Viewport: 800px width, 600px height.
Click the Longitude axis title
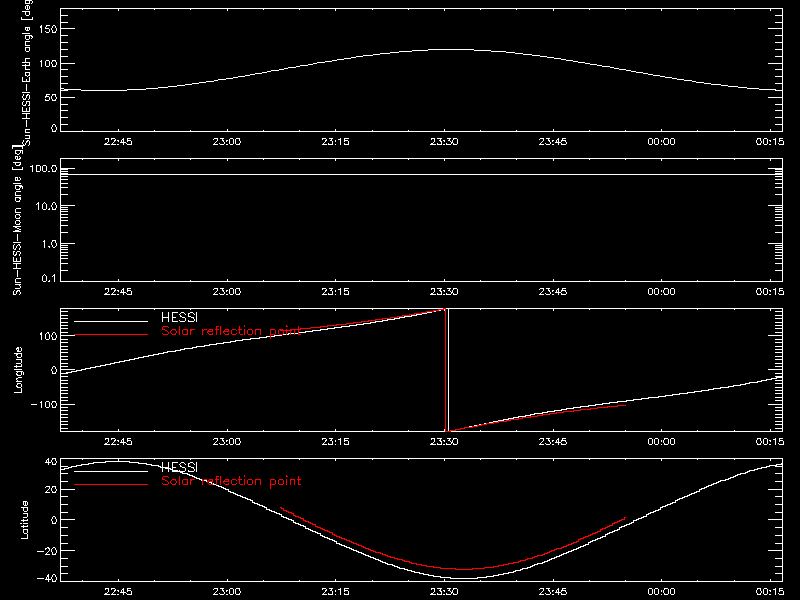[x=18, y=370]
